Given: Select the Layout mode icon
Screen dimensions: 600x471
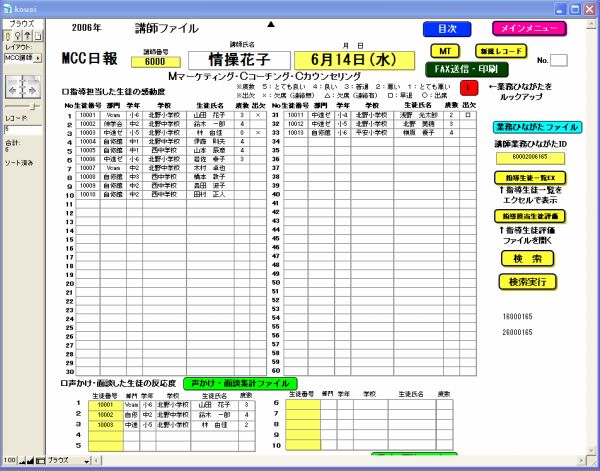Looking at the screenshot, I should pyautogui.click(x=26, y=34).
